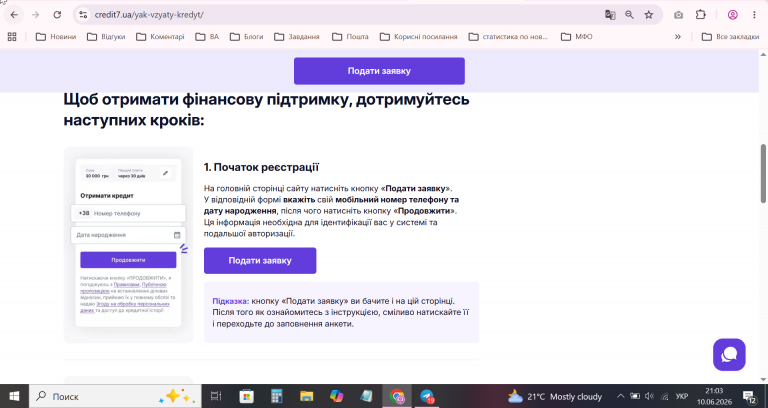
Task: Open weather widget showing 21°C Mostly cloudy
Action: (554, 396)
